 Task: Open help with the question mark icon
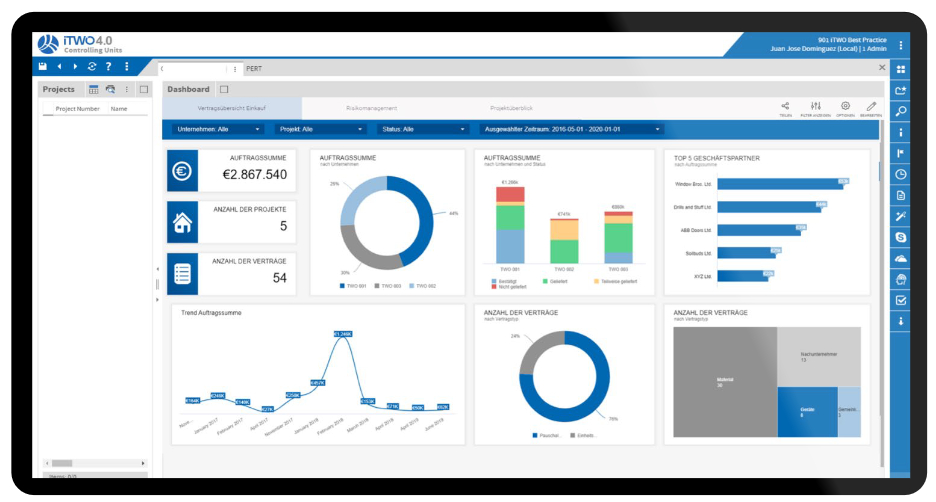tap(109, 66)
